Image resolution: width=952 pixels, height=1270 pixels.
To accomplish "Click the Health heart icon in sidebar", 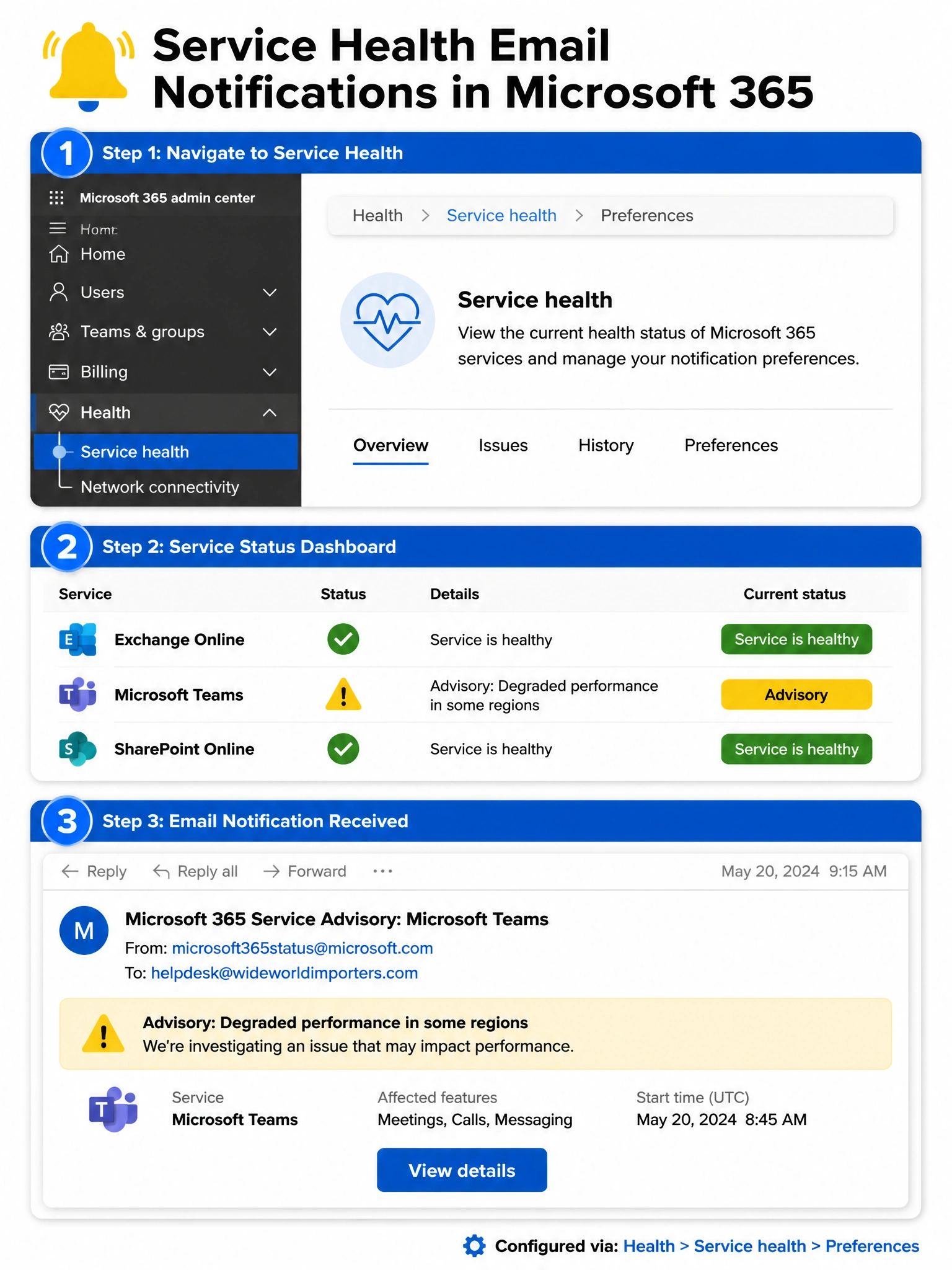I will tap(59, 412).
